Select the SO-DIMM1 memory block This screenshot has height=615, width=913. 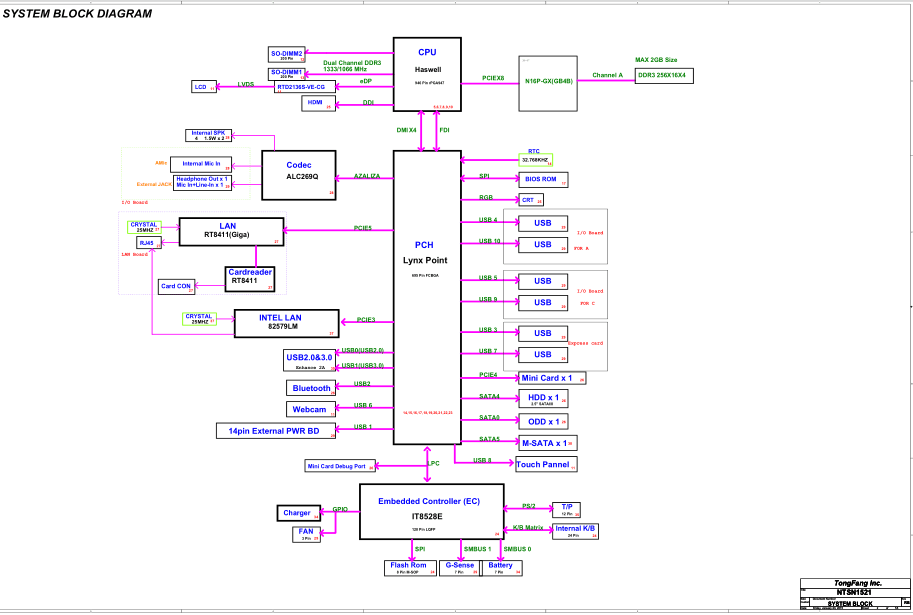[287, 74]
